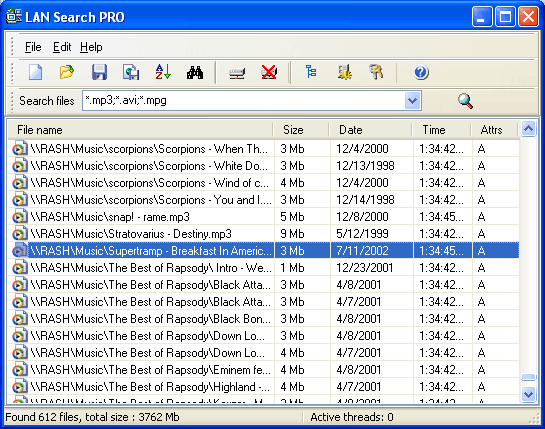Select Scorpions - When Th... file name
The width and height of the screenshot is (545, 429).
(x=149, y=149)
